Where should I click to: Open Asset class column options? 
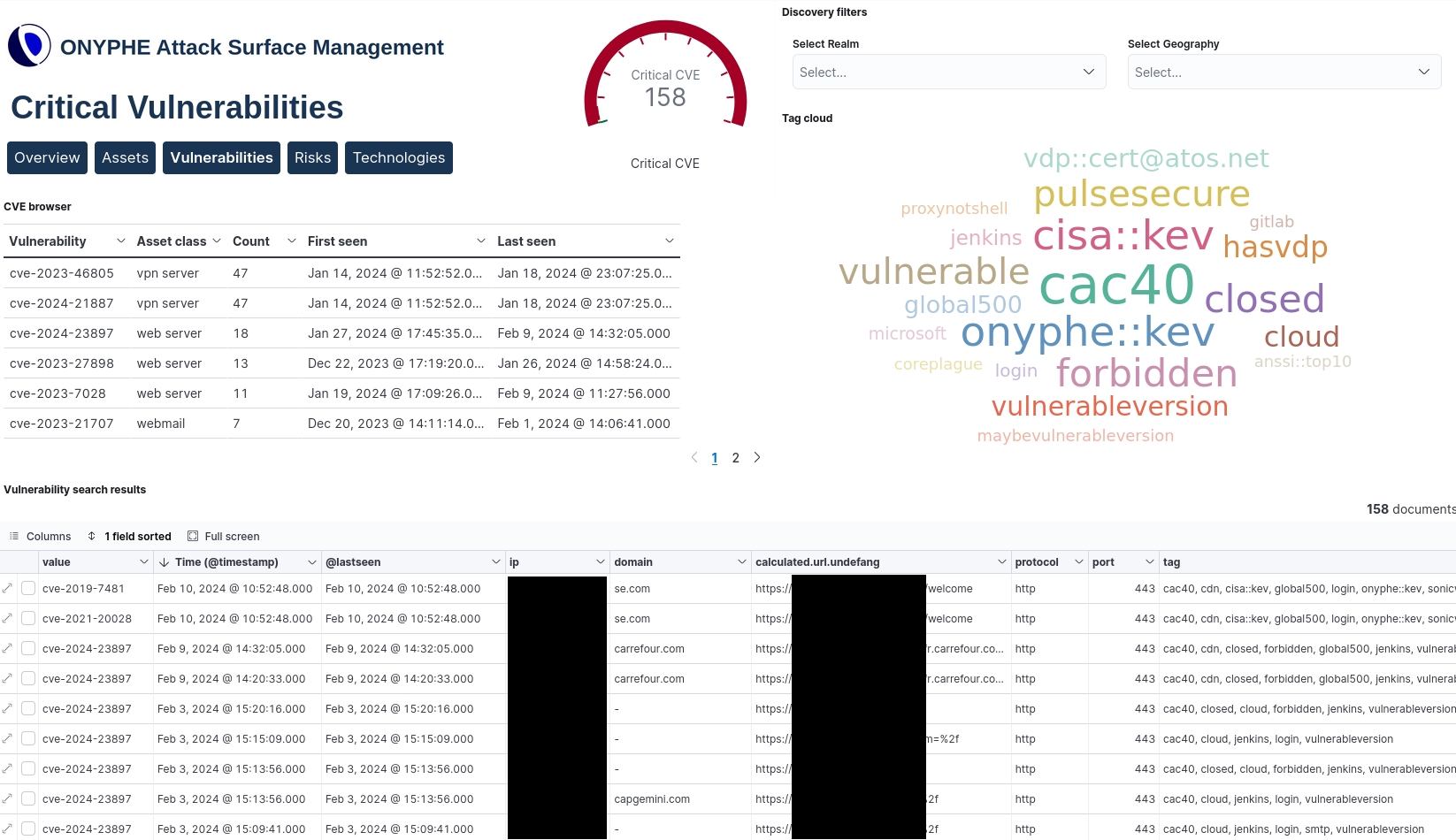coord(216,241)
